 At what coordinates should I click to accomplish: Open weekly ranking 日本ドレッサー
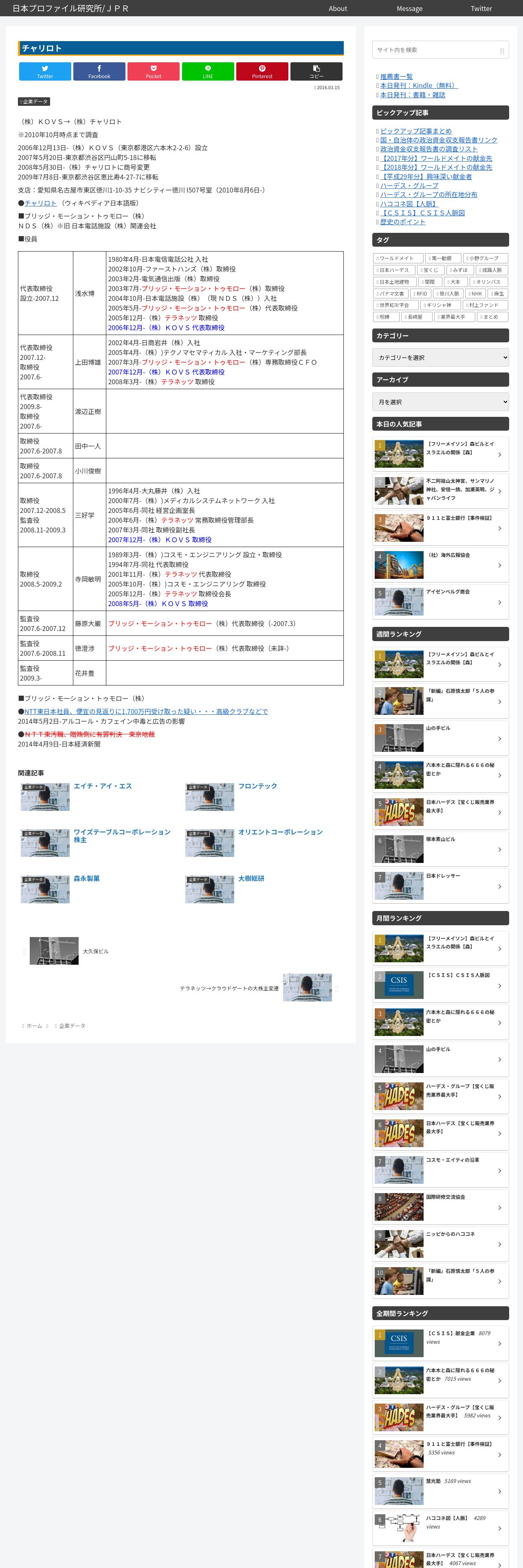coord(440,886)
